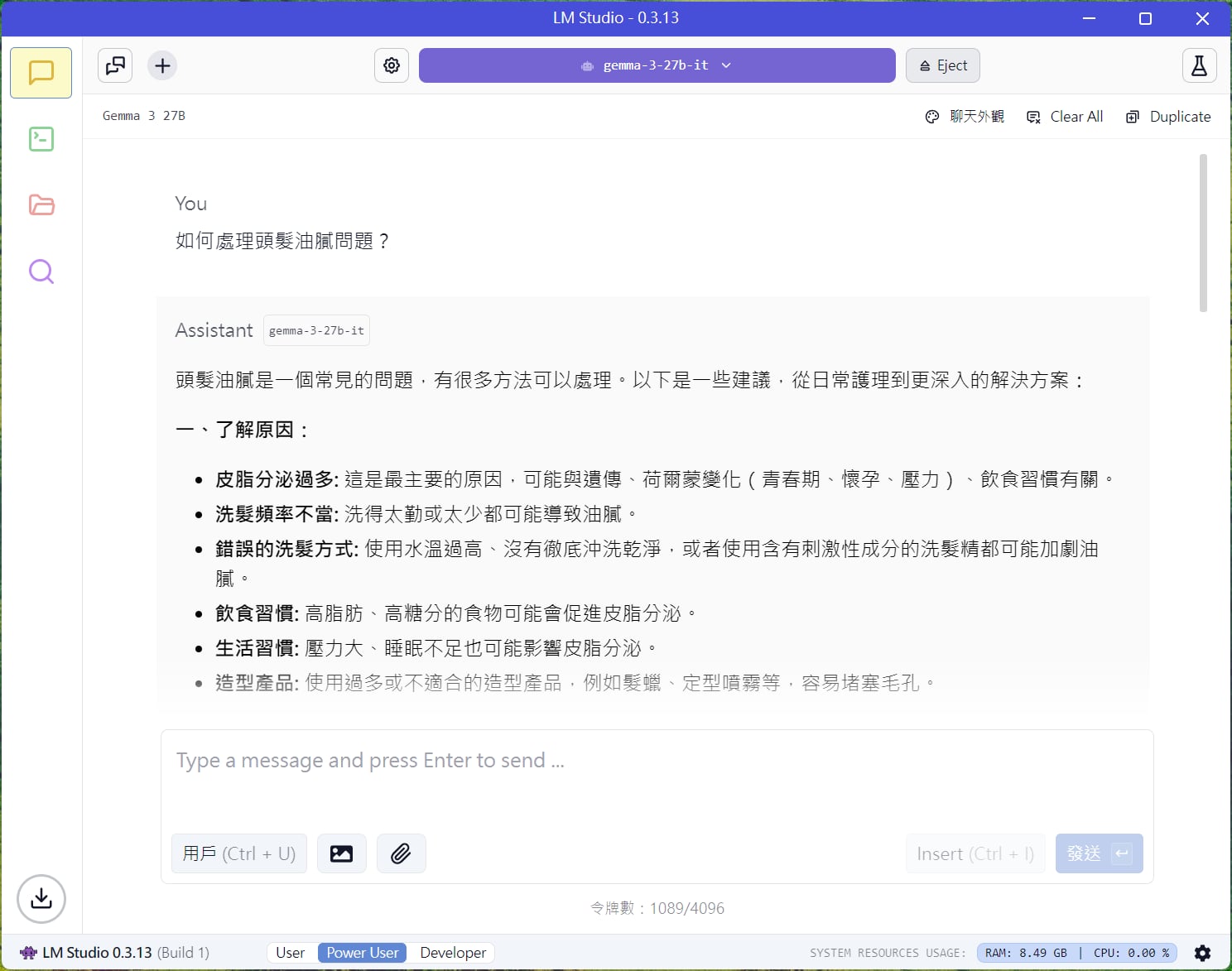Open the Discover search sidebar icon
Viewport: 1232px width, 971px height.
coord(41,272)
